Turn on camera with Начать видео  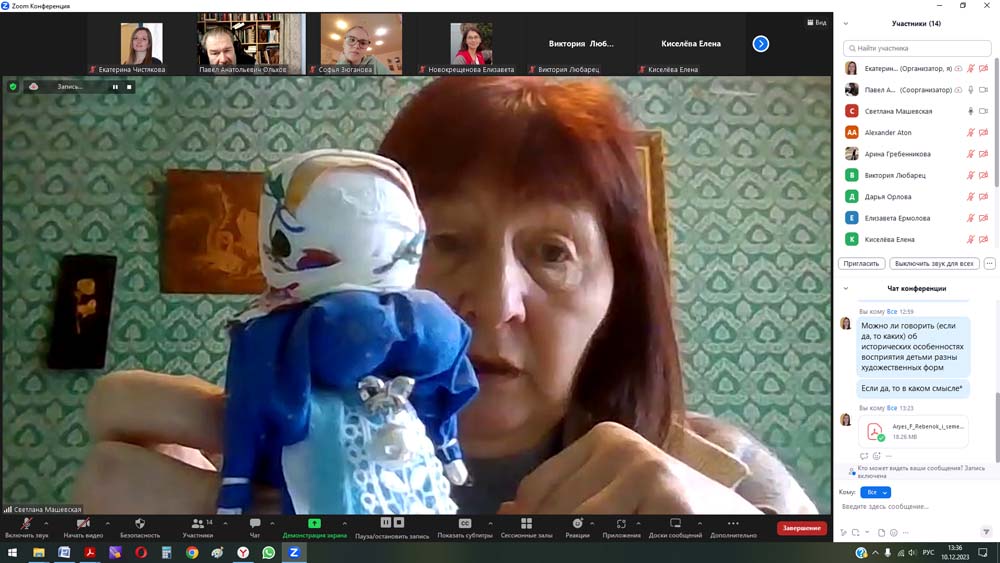tap(83, 523)
